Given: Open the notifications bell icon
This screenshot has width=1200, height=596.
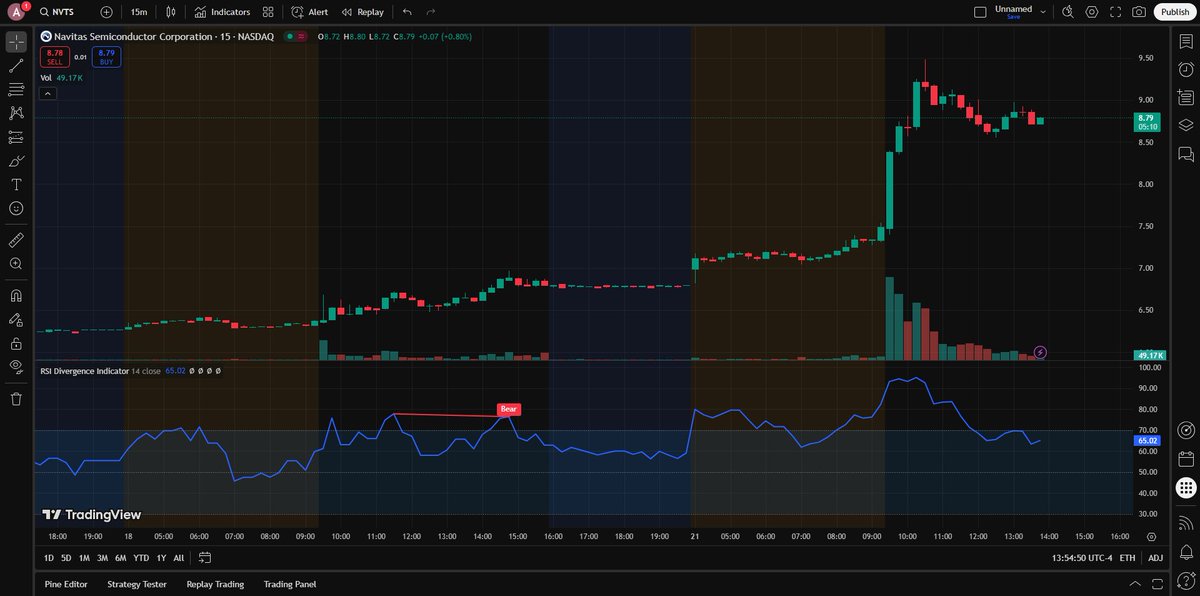Looking at the screenshot, I should [x=1186, y=552].
